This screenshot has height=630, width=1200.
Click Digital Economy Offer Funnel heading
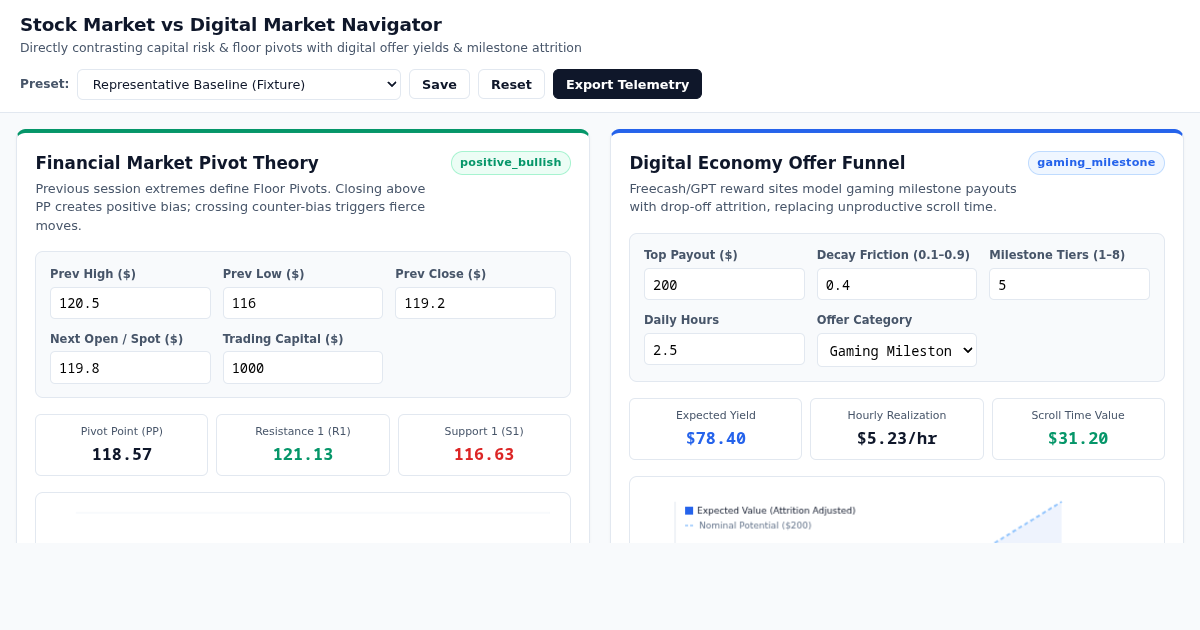(767, 163)
